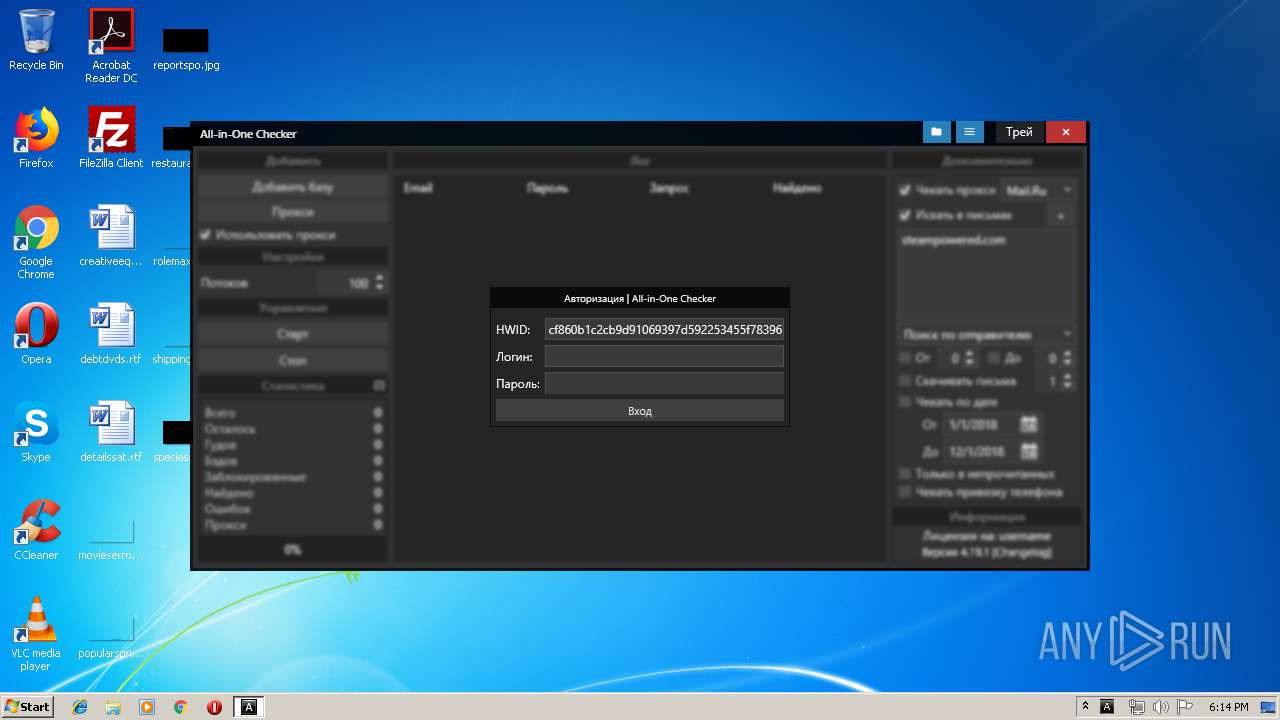The width and height of the screenshot is (1280, 720).
Task: Open the Chrome taskbar icon
Action: click(181, 707)
